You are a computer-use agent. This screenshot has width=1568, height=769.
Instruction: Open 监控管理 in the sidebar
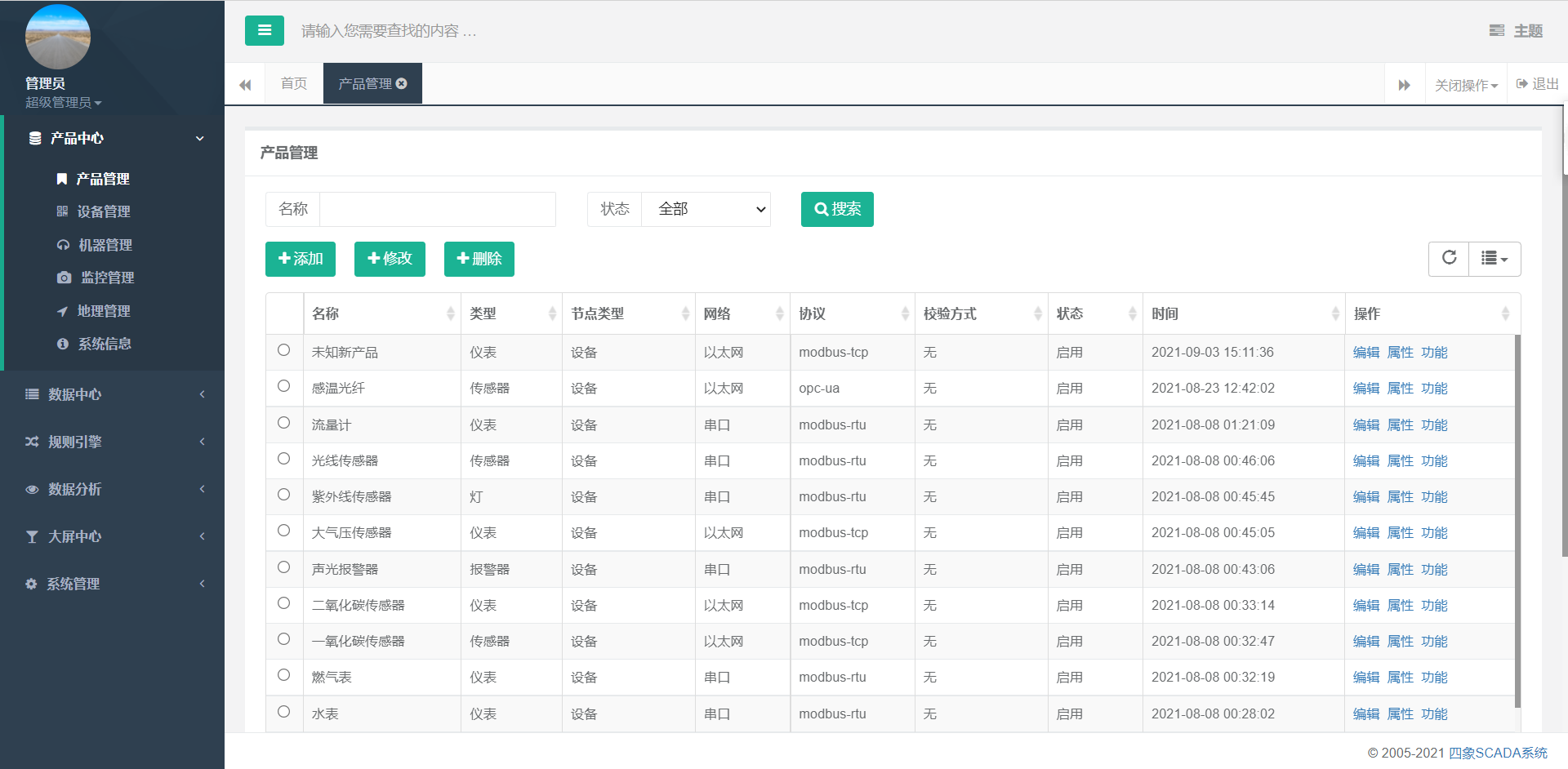tap(107, 278)
